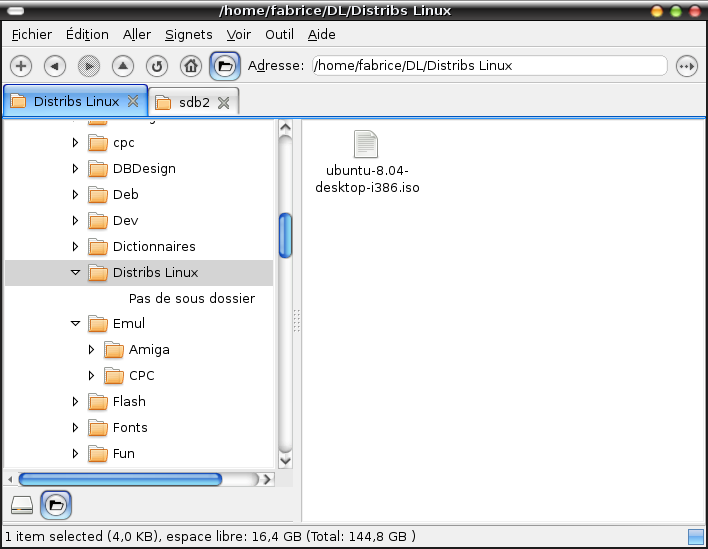The width and height of the screenshot is (708, 549).
Task: Select the Emul folder icon
Action: (98, 323)
